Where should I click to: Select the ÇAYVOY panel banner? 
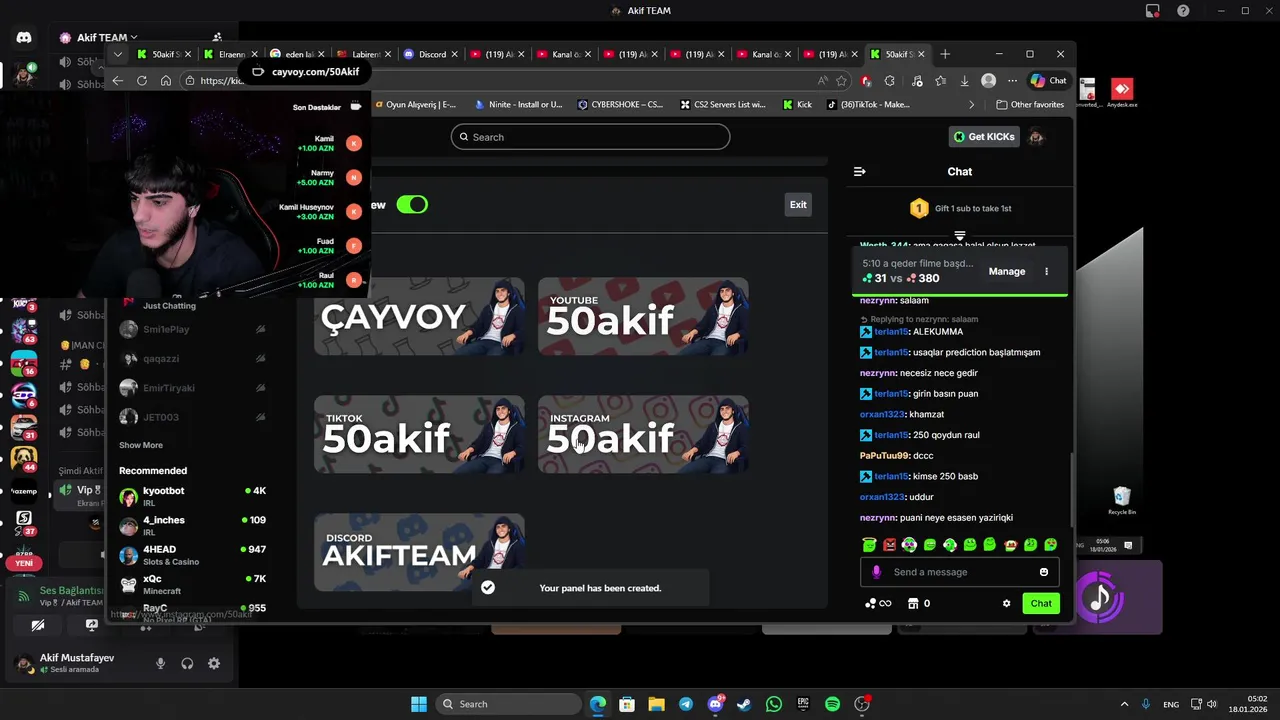click(x=419, y=317)
